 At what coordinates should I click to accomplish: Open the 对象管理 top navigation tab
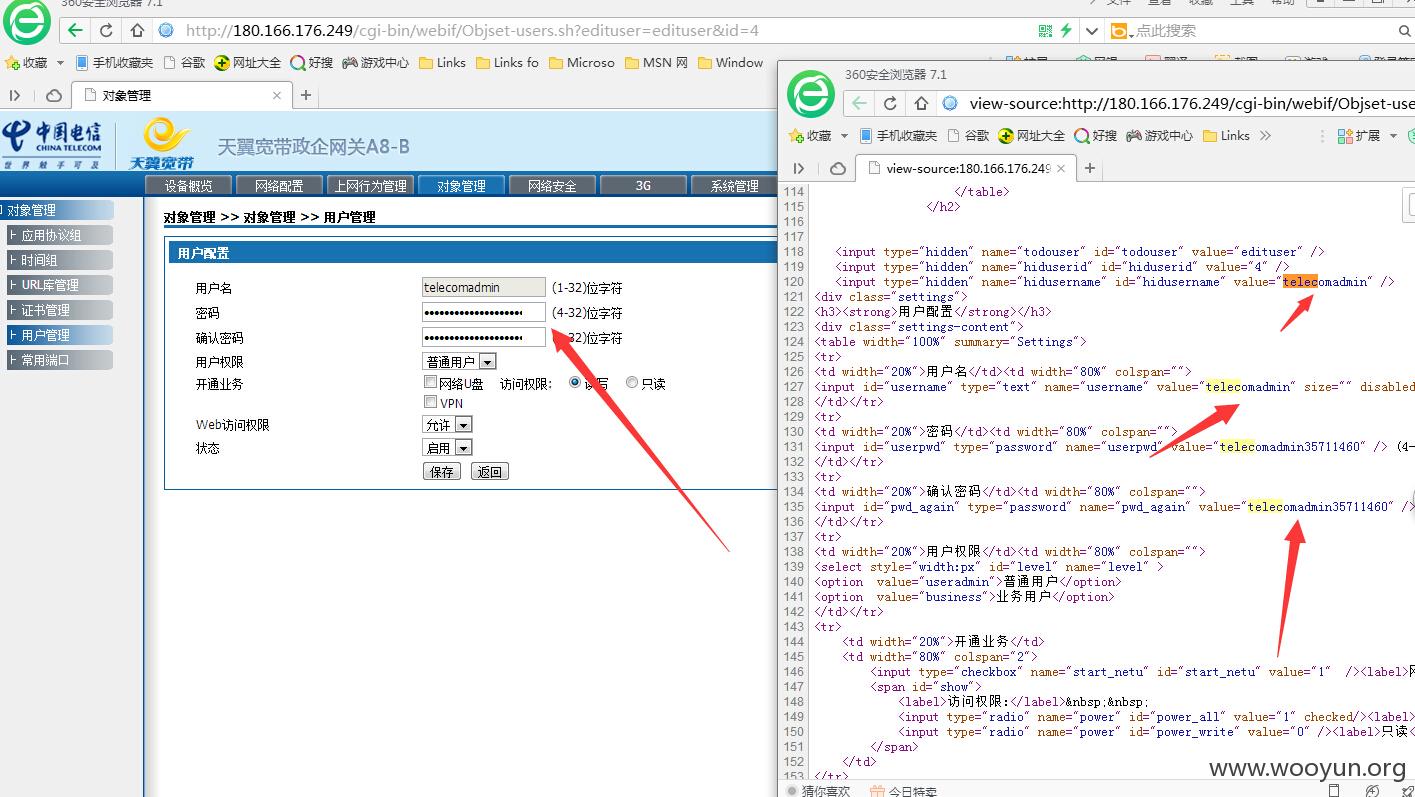click(x=460, y=185)
